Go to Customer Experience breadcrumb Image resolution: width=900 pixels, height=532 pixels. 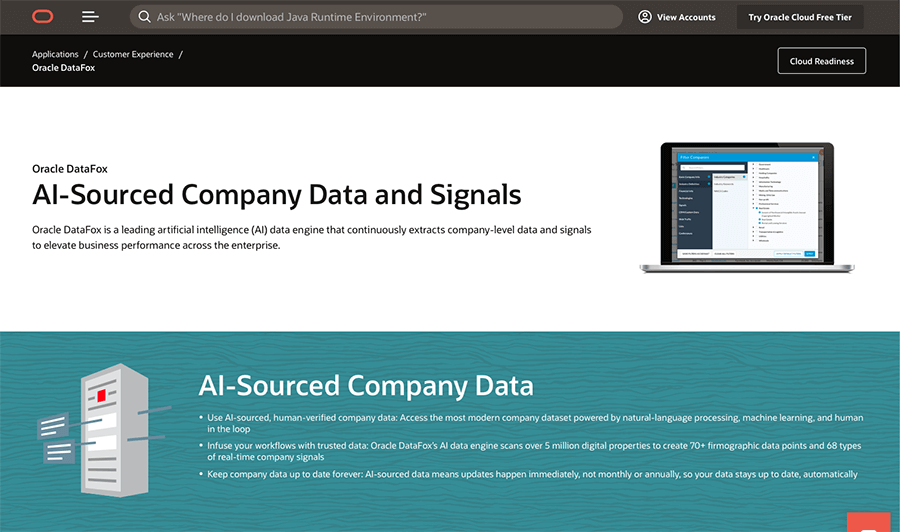tap(133, 54)
